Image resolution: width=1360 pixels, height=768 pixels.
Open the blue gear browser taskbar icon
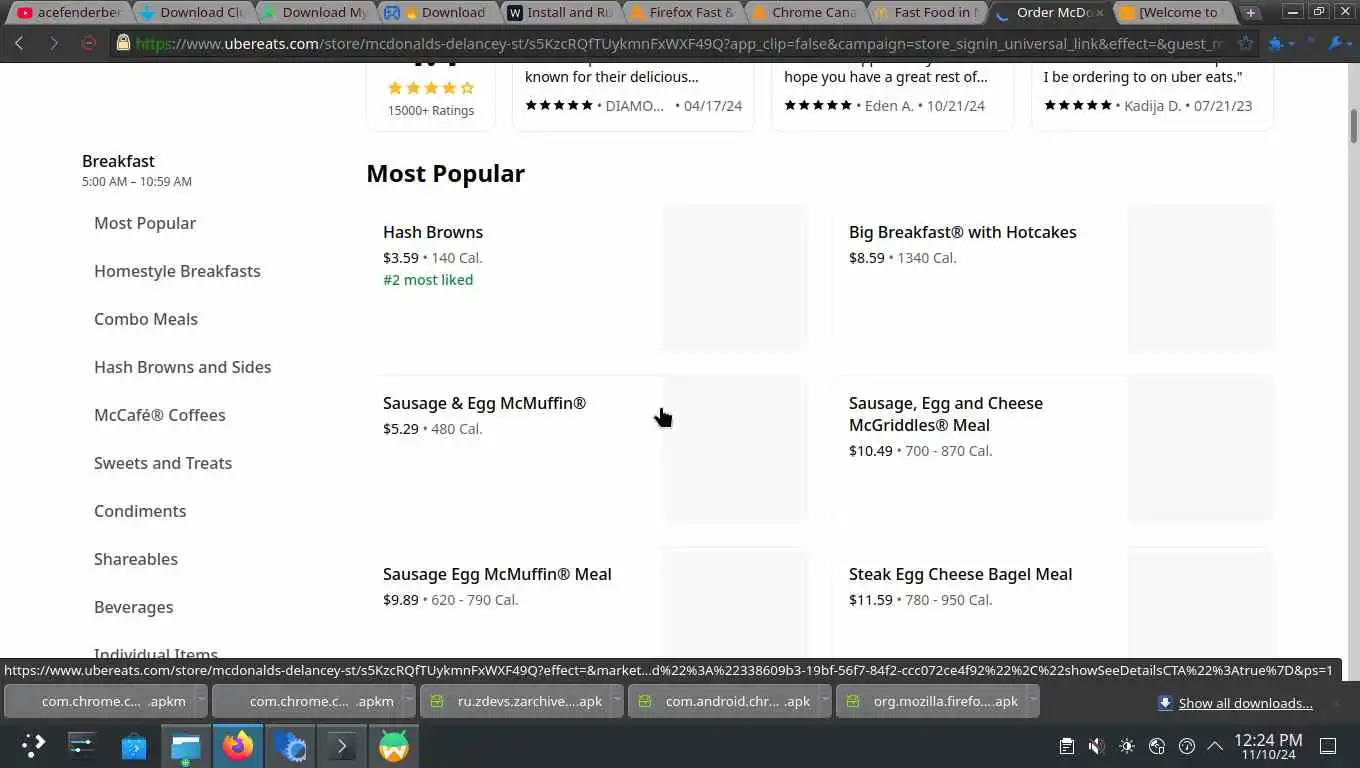click(290, 745)
